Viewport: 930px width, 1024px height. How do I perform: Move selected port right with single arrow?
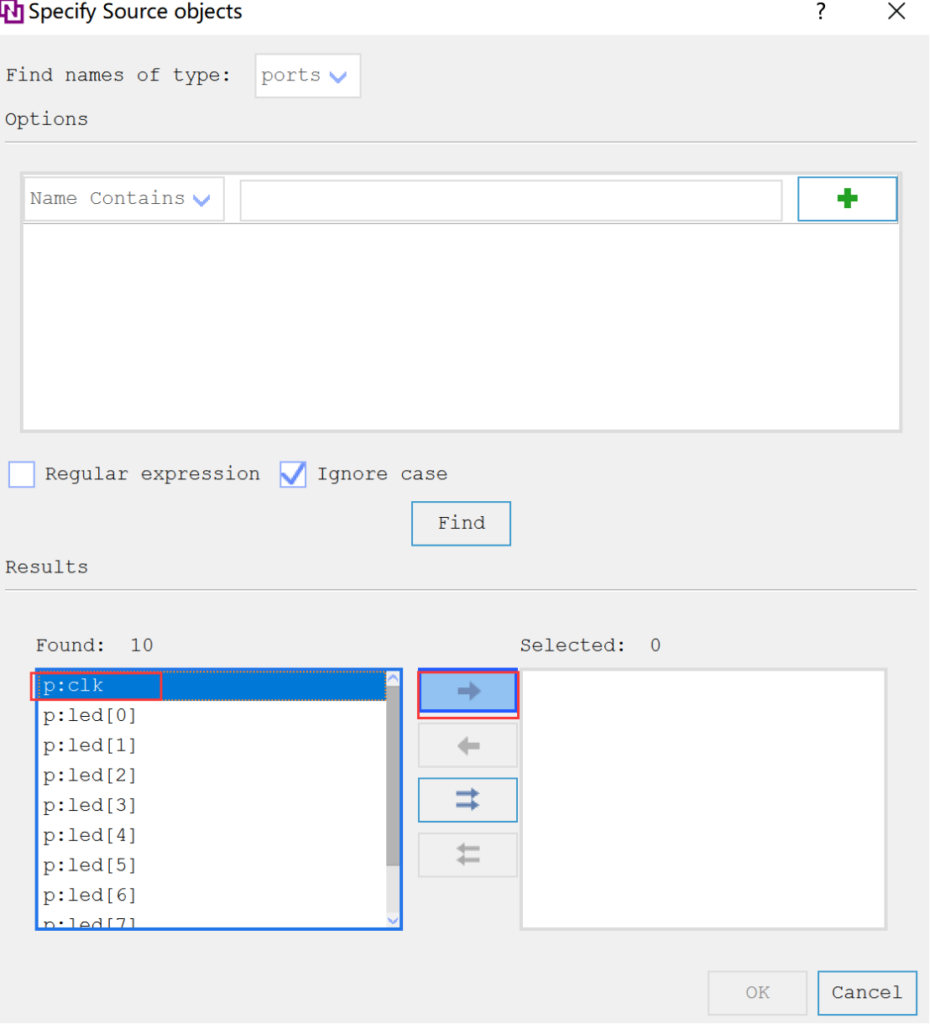[x=468, y=692]
